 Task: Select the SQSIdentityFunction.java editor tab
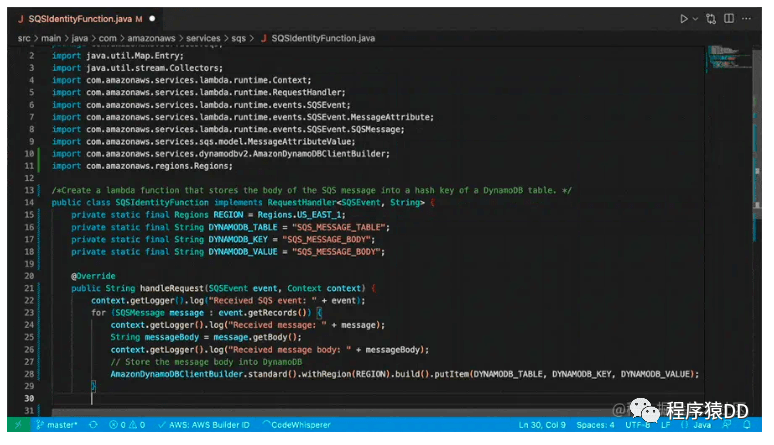(x=80, y=19)
